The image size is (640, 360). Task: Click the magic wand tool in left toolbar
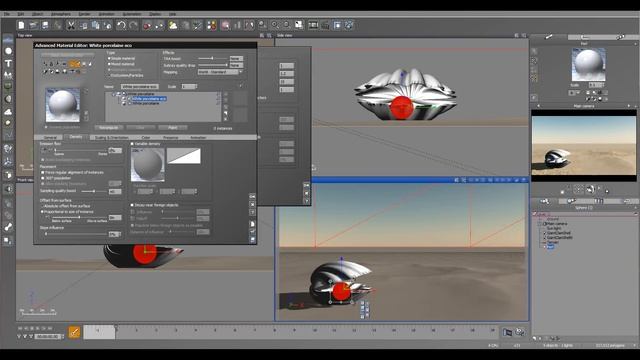8,227
